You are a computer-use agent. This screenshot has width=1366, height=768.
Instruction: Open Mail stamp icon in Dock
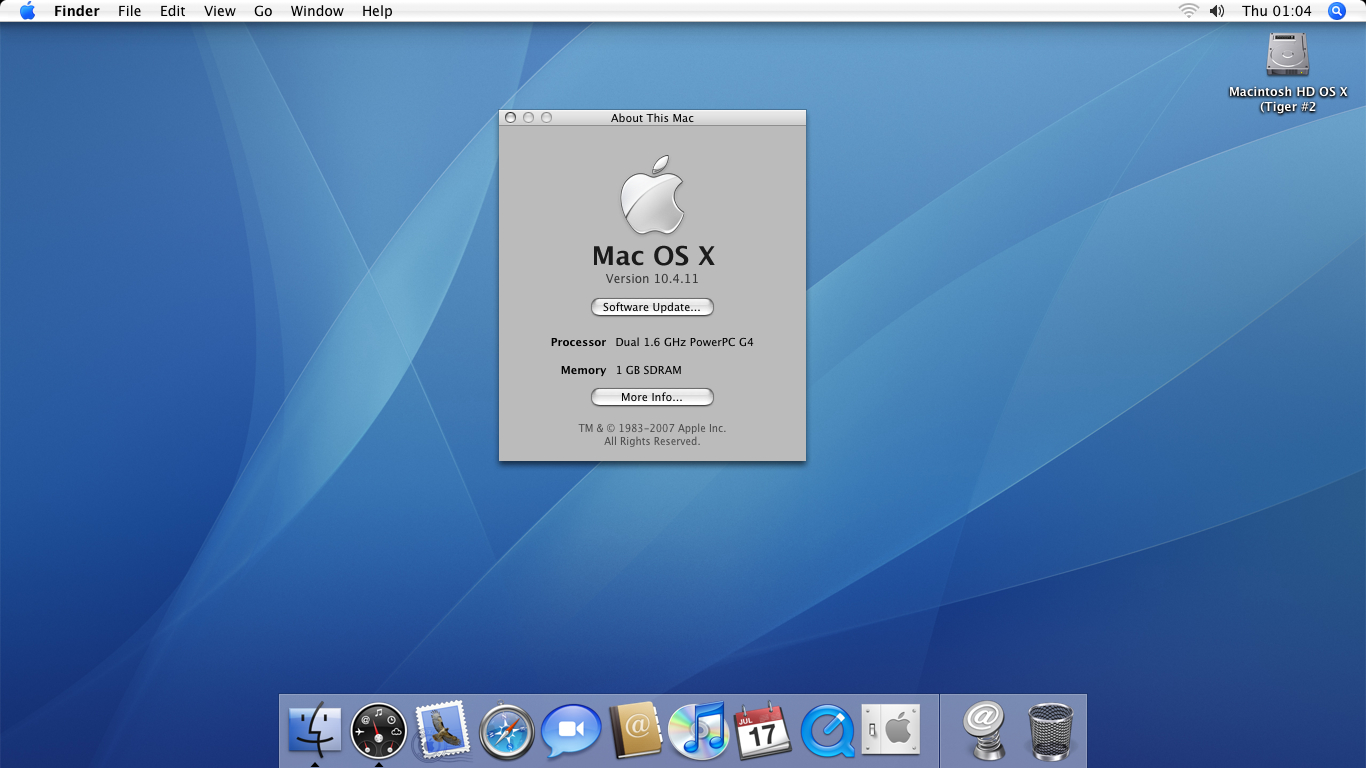pyautogui.click(x=442, y=730)
